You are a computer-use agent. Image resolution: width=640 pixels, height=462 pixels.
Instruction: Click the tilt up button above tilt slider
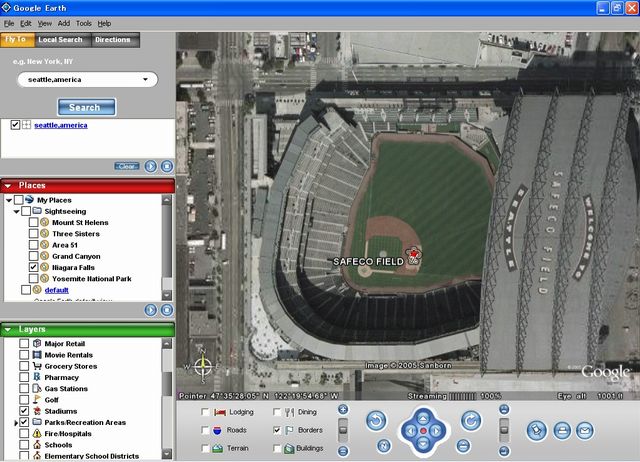pyautogui.click(x=504, y=409)
